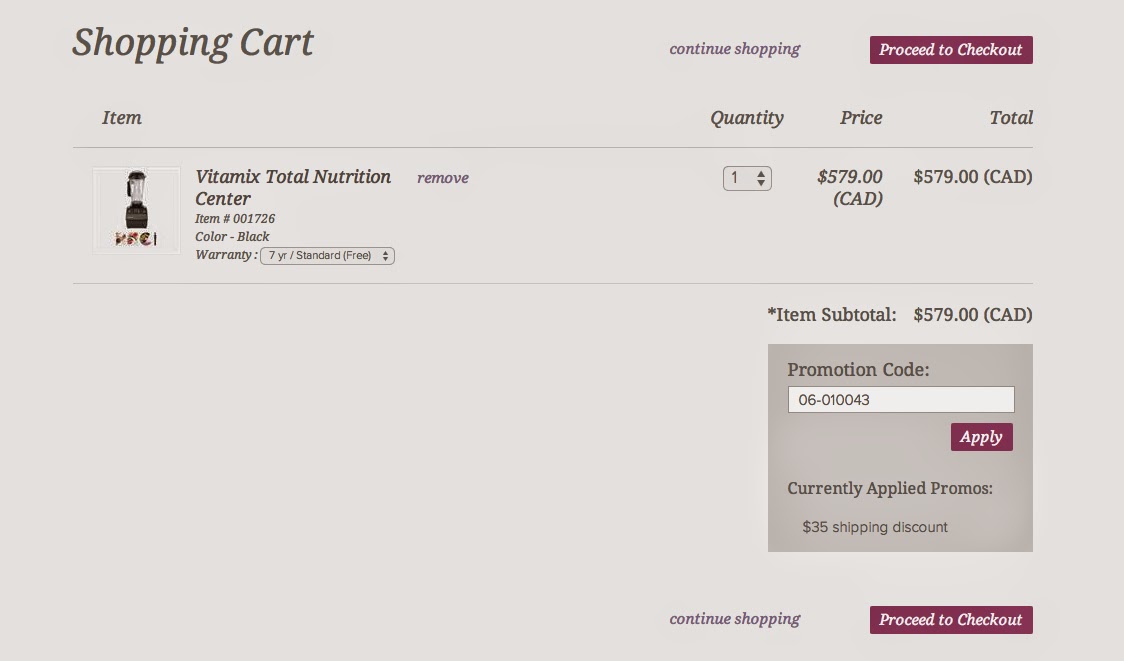This screenshot has height=661, width=1124.
Task: Click the Item column header
Action: coord(122,118)
